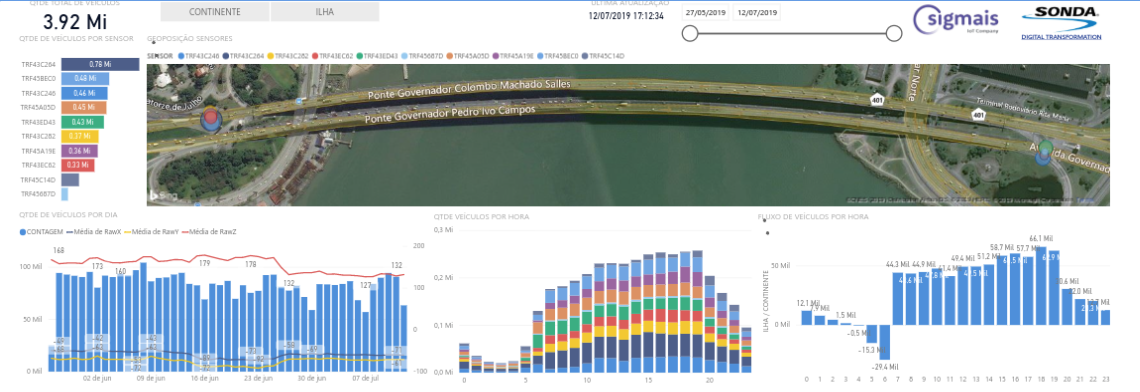
Task: Click the TRF43C246 bar showing 0.46 Mi
Action: click(84, 93)
